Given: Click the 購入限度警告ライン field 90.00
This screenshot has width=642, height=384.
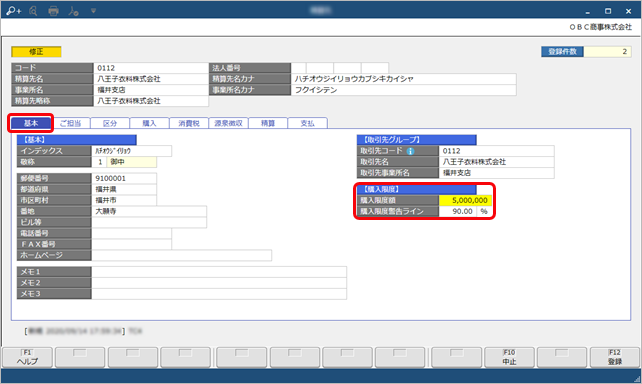Looking at the screenshot, I should coord(458,212).
